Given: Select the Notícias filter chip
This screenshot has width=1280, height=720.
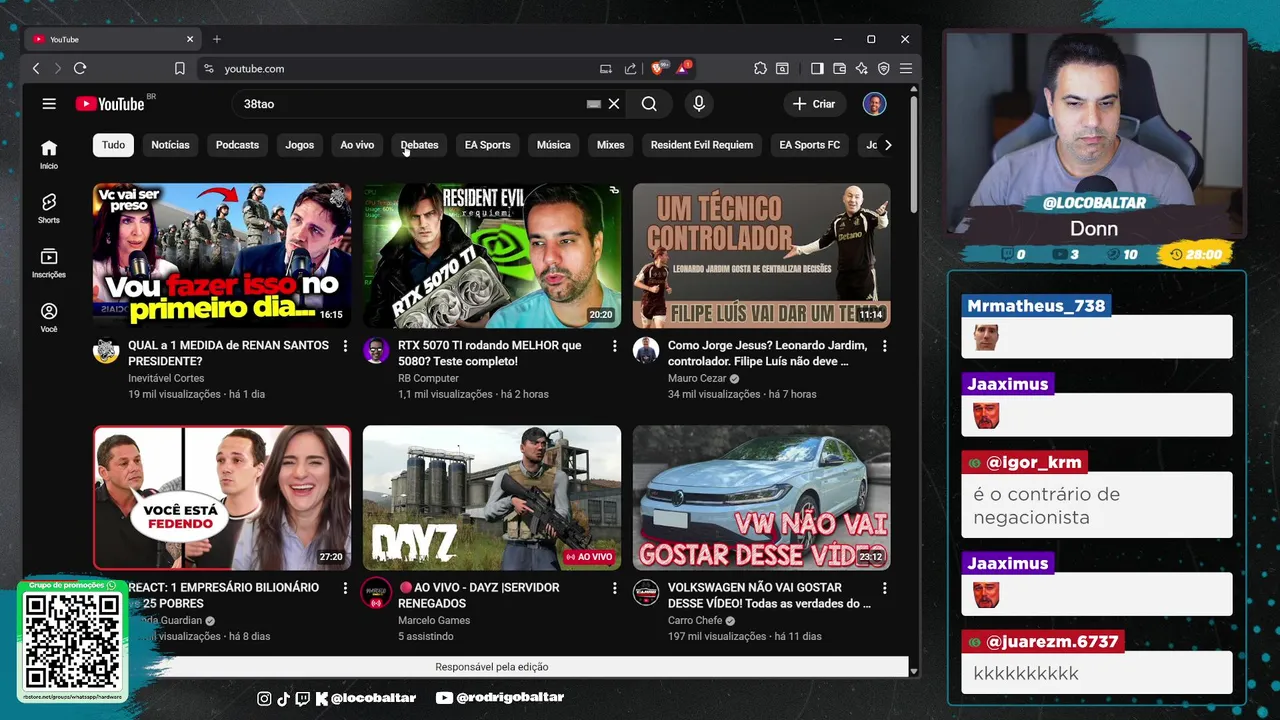Looking at the screenshot, I should point(170,145).
